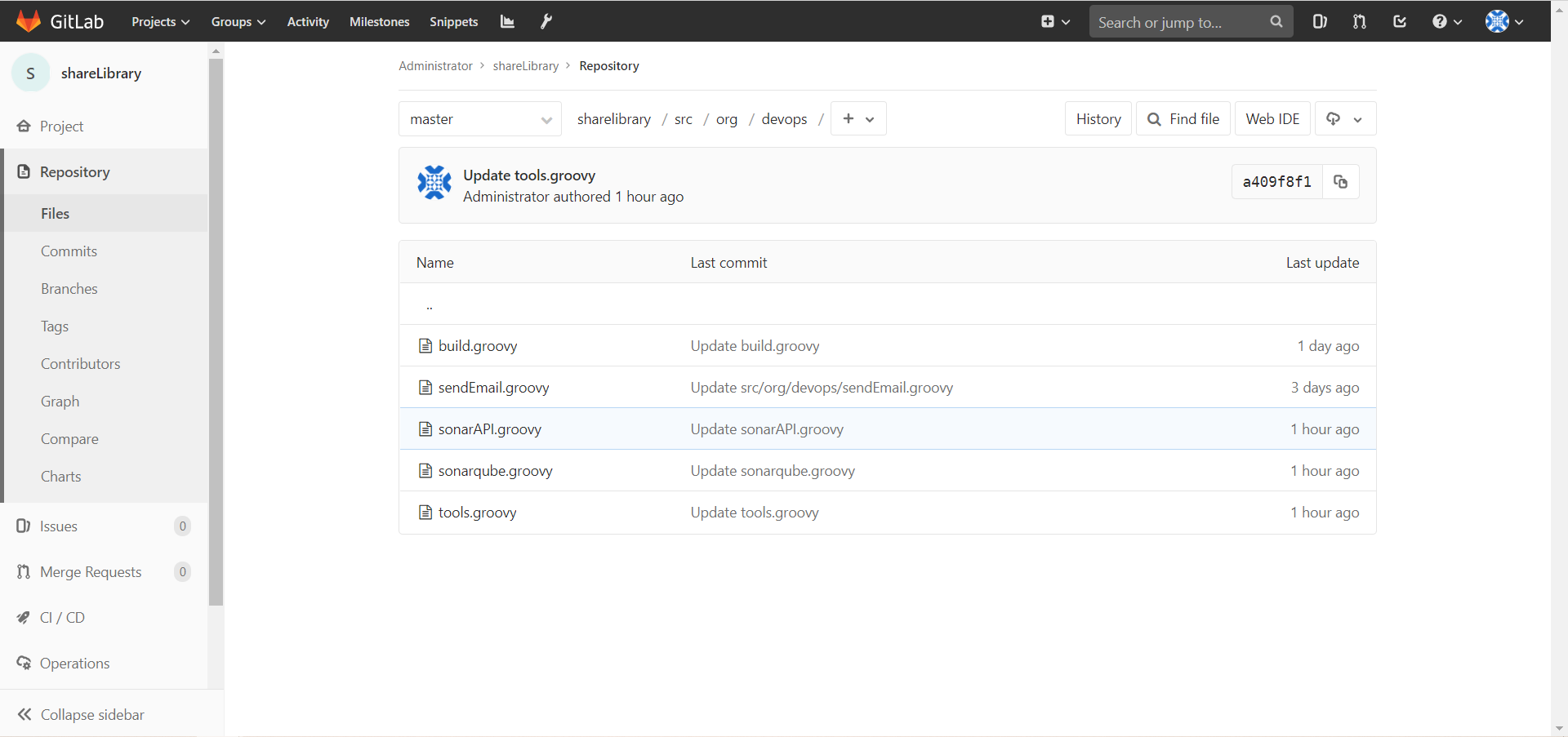1568x737 pixels.
Task: Expand the master branch dropdown
Action: (x=479, y=119)
